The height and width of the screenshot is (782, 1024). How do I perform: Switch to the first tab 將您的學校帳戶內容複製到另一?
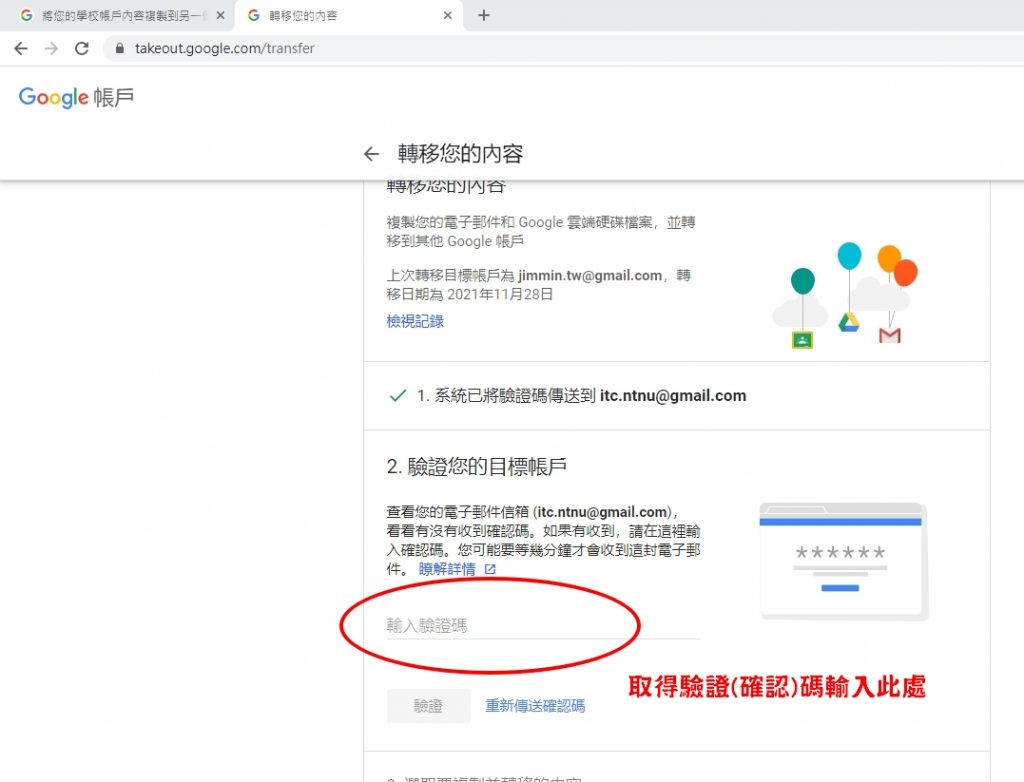click(x=116, y=15)
